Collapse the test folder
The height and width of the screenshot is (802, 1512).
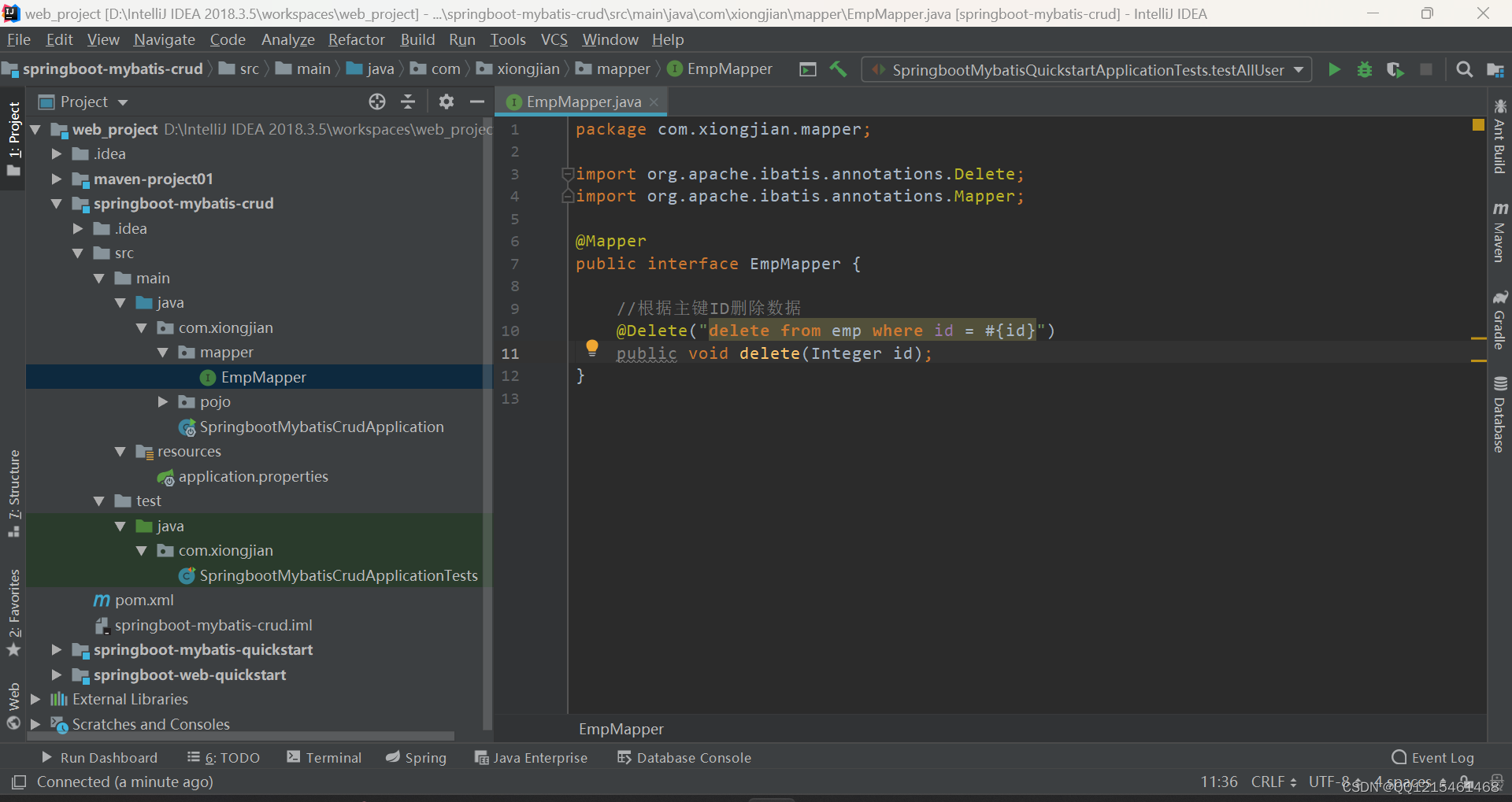99,501
